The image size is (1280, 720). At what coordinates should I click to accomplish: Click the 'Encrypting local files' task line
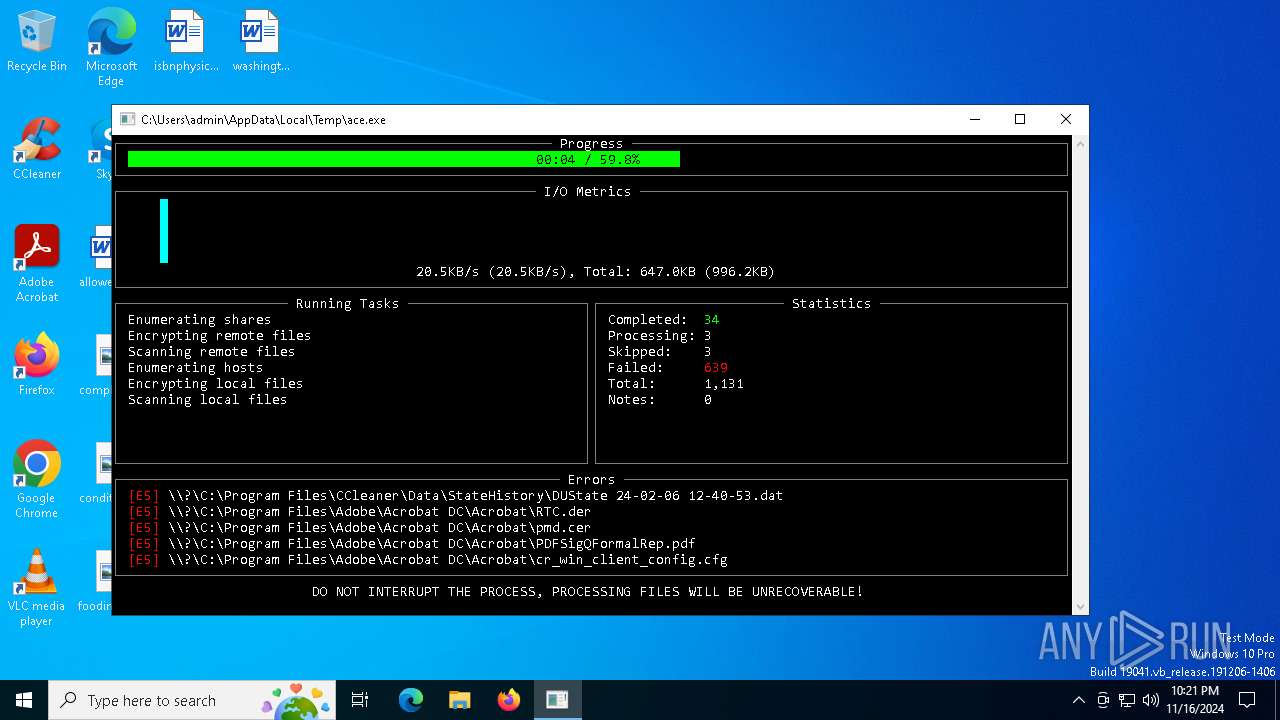pos(215,383)
